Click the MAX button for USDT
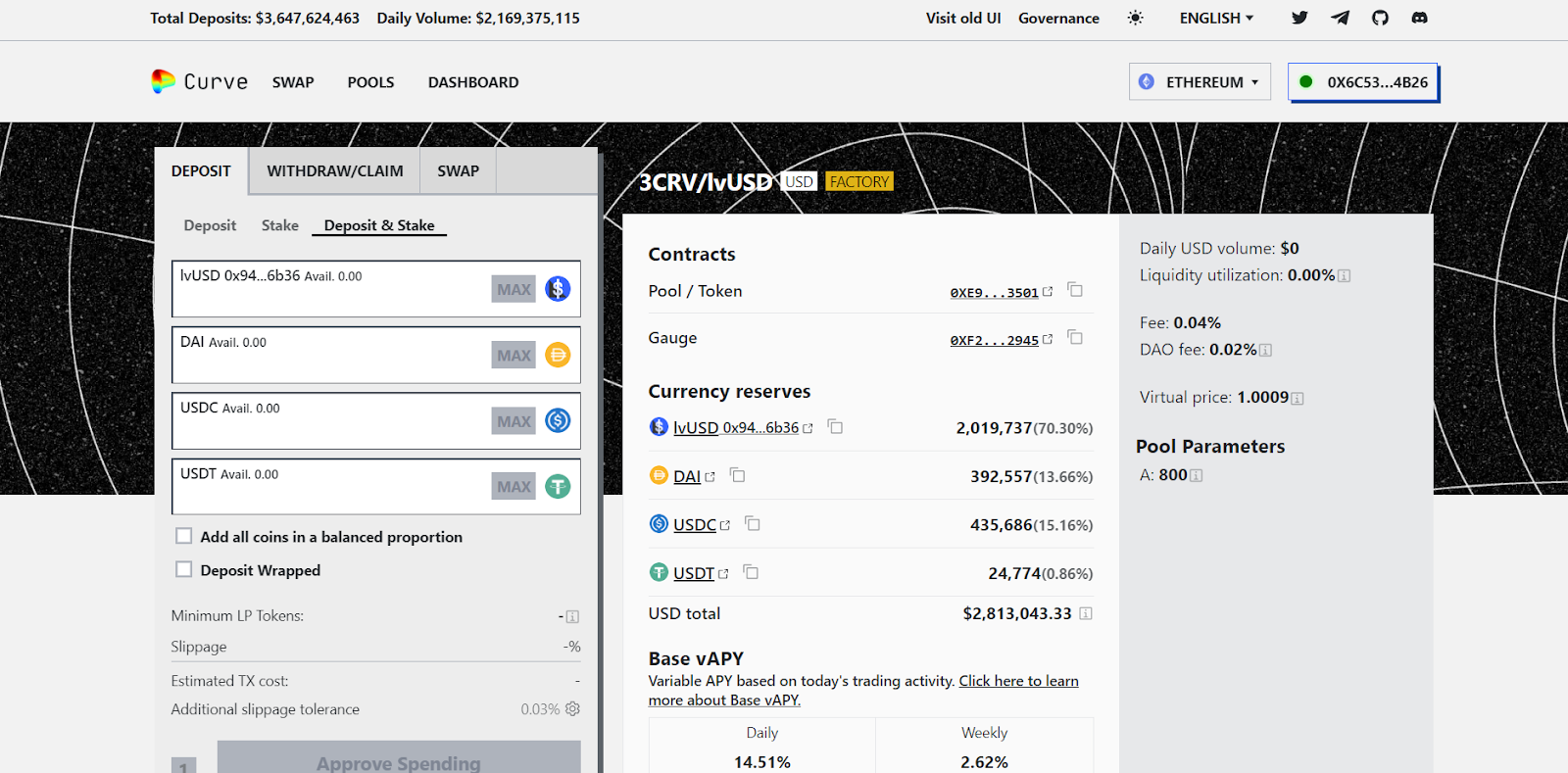 (514, 486)
